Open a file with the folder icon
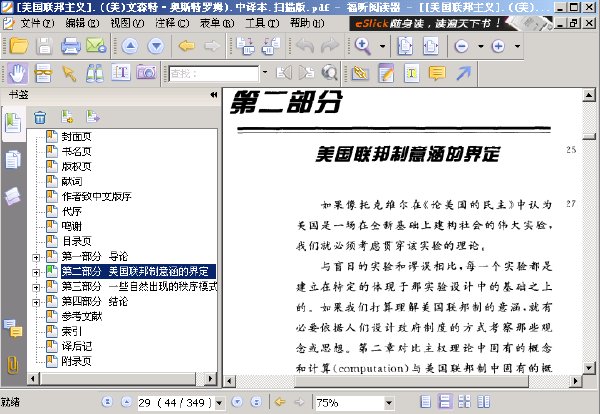600x414 pixels. point(19,46)
